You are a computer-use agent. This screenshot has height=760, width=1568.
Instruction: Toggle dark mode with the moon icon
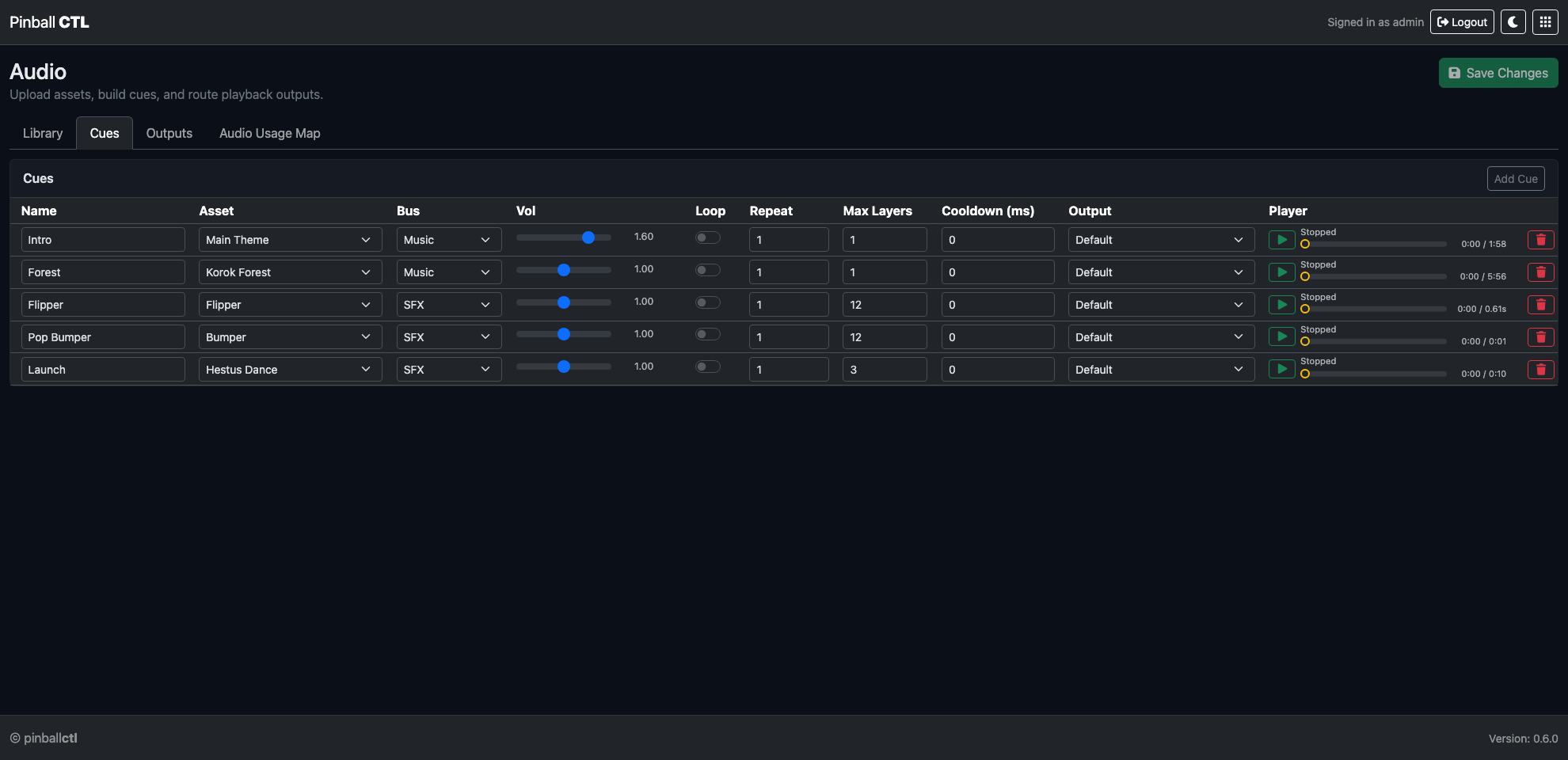[x=1513, y=21]
